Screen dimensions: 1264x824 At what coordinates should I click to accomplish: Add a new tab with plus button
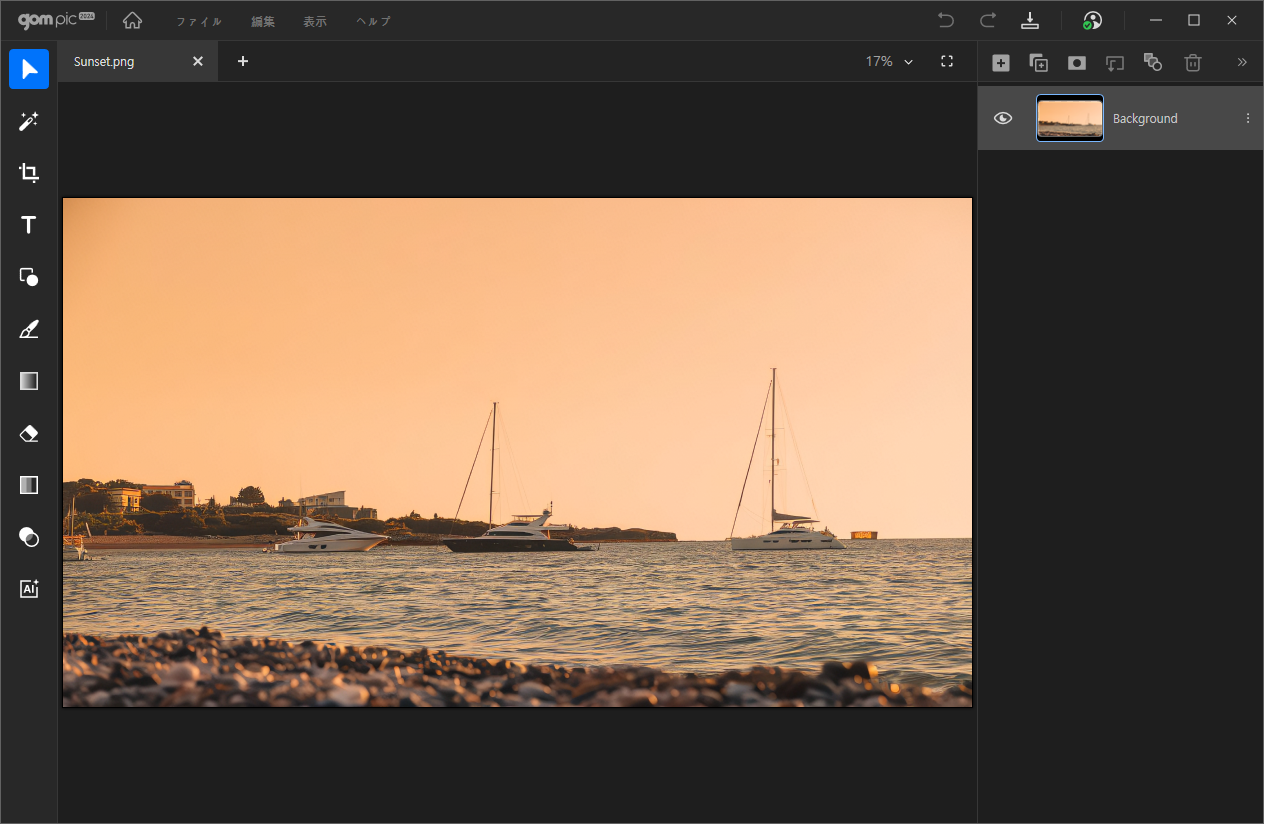click(243, 61)
